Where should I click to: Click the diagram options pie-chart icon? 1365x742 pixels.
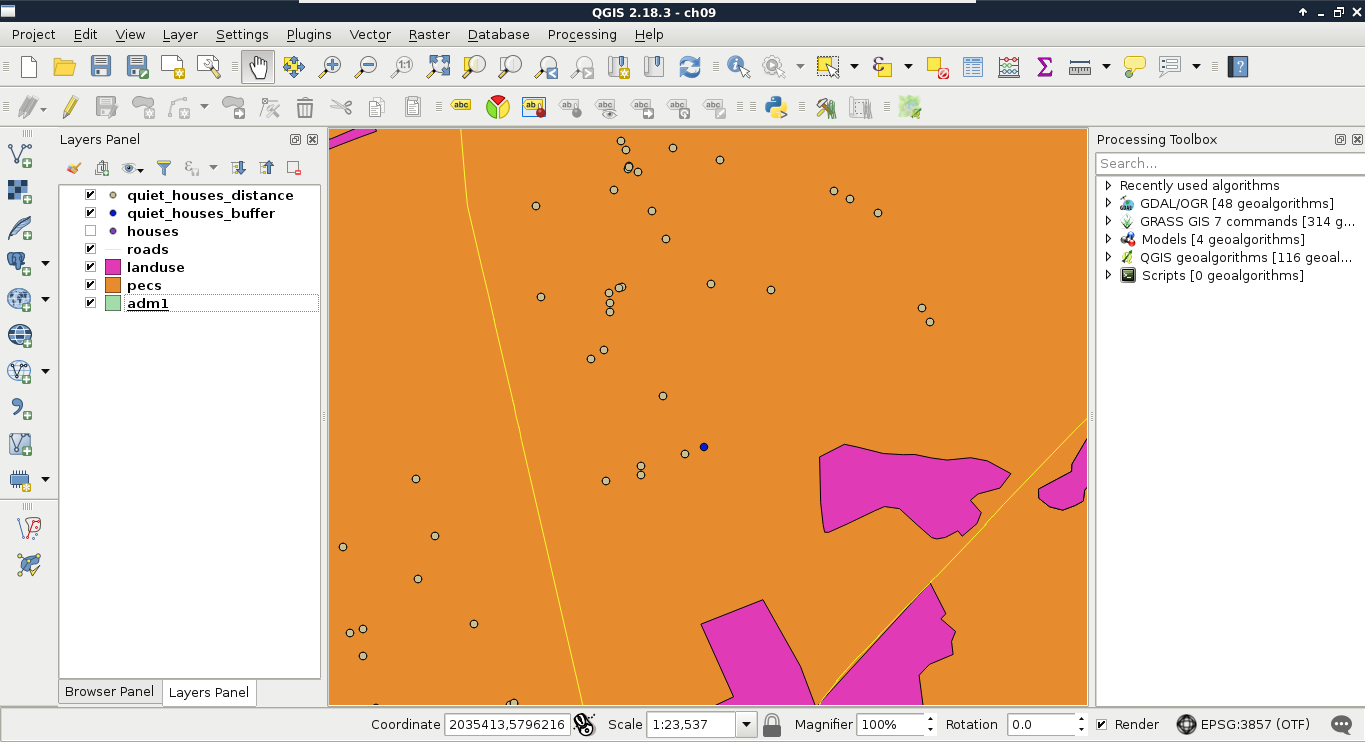[x=497, y=107]
